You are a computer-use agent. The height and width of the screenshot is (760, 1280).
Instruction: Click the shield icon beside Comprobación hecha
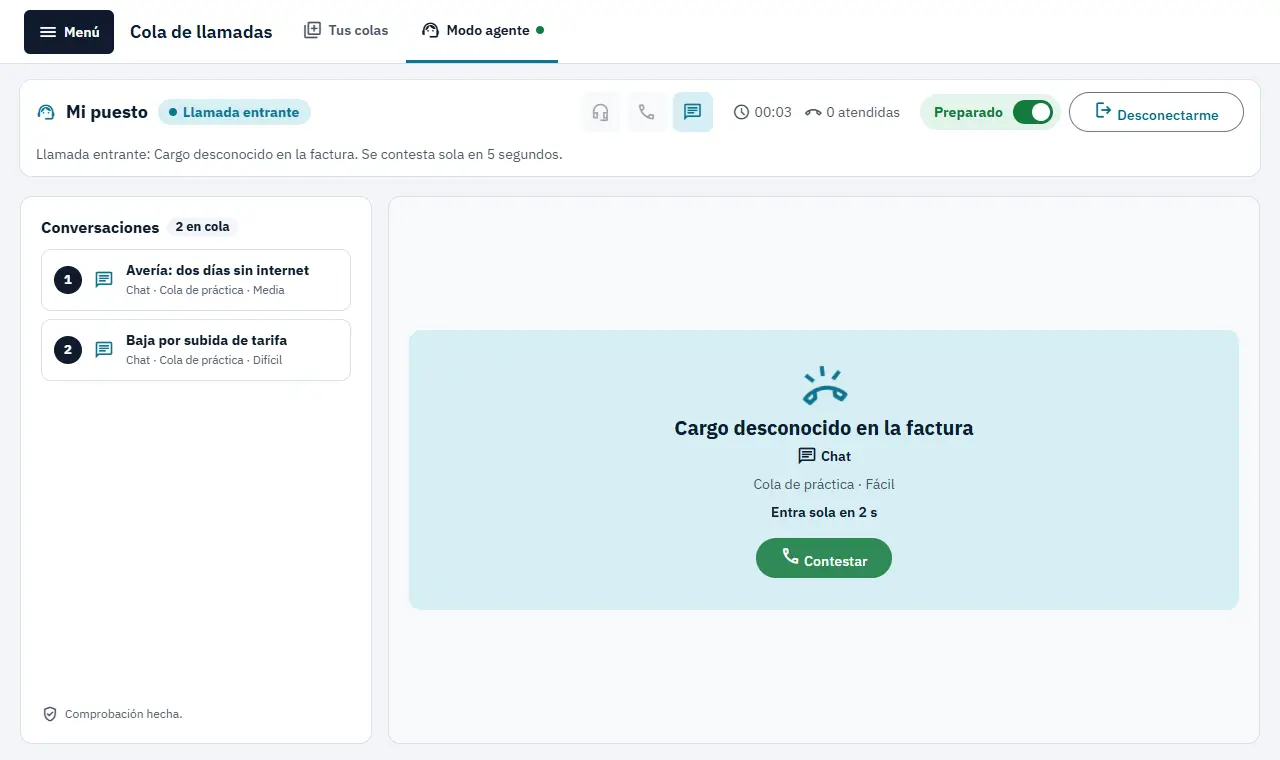[x=50, y=714]
